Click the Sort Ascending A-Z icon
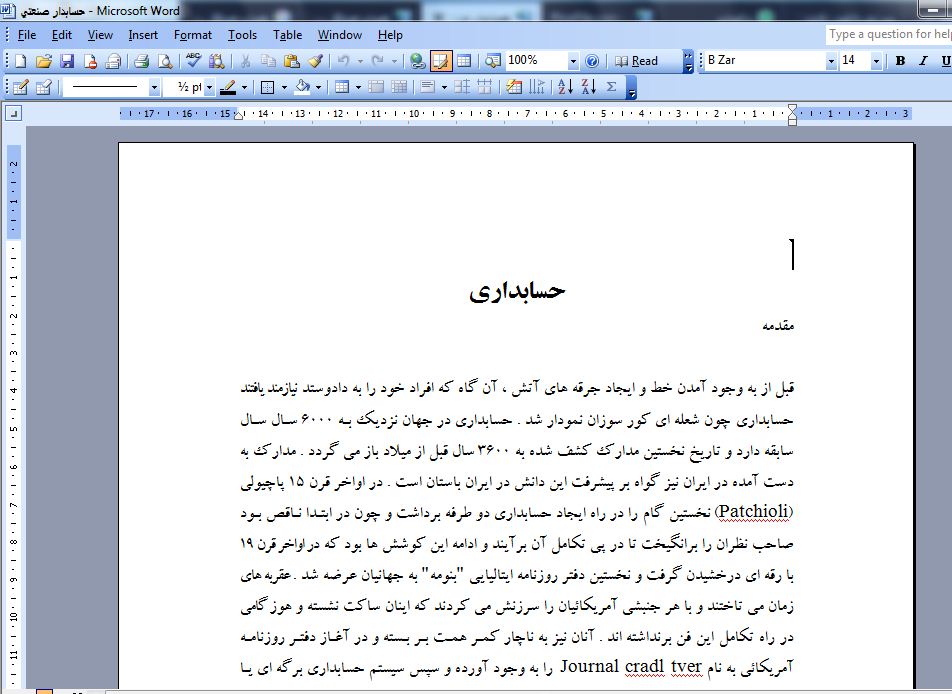The image size is (952, 694). click(564, 87)
